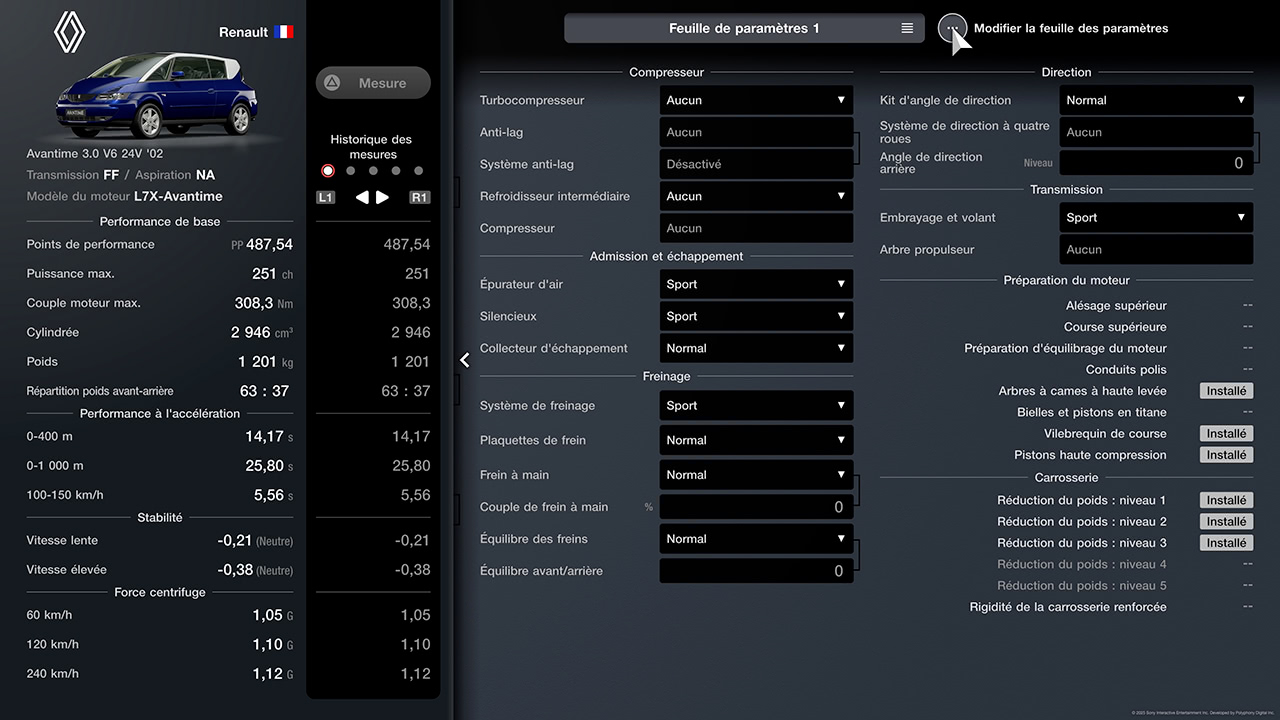This screenshot has height=720, width=1280.
Task: Click Modifier la feuille des paramètres
Action: [1071, 28]
